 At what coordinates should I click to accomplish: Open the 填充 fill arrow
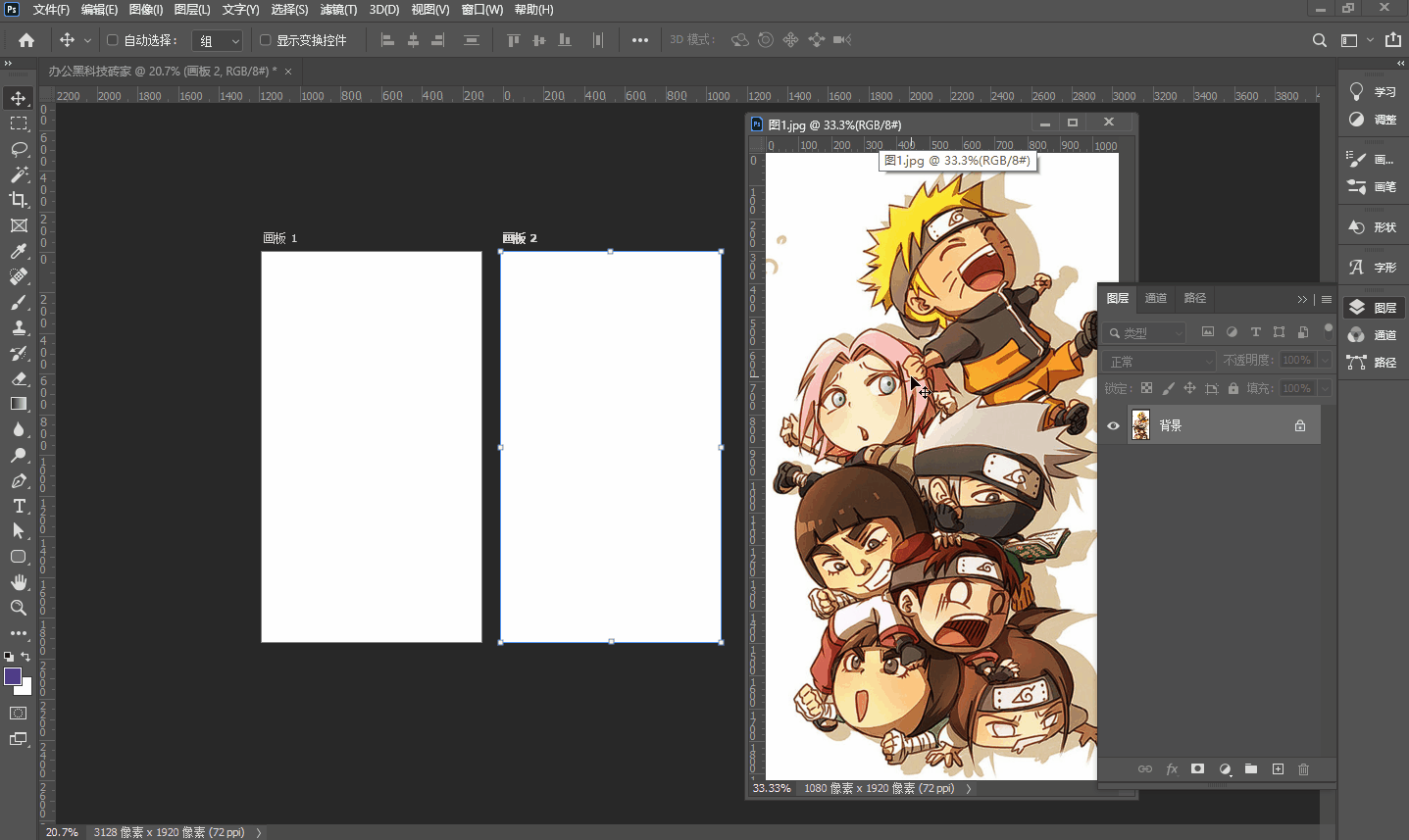[x=1325, y=388]
